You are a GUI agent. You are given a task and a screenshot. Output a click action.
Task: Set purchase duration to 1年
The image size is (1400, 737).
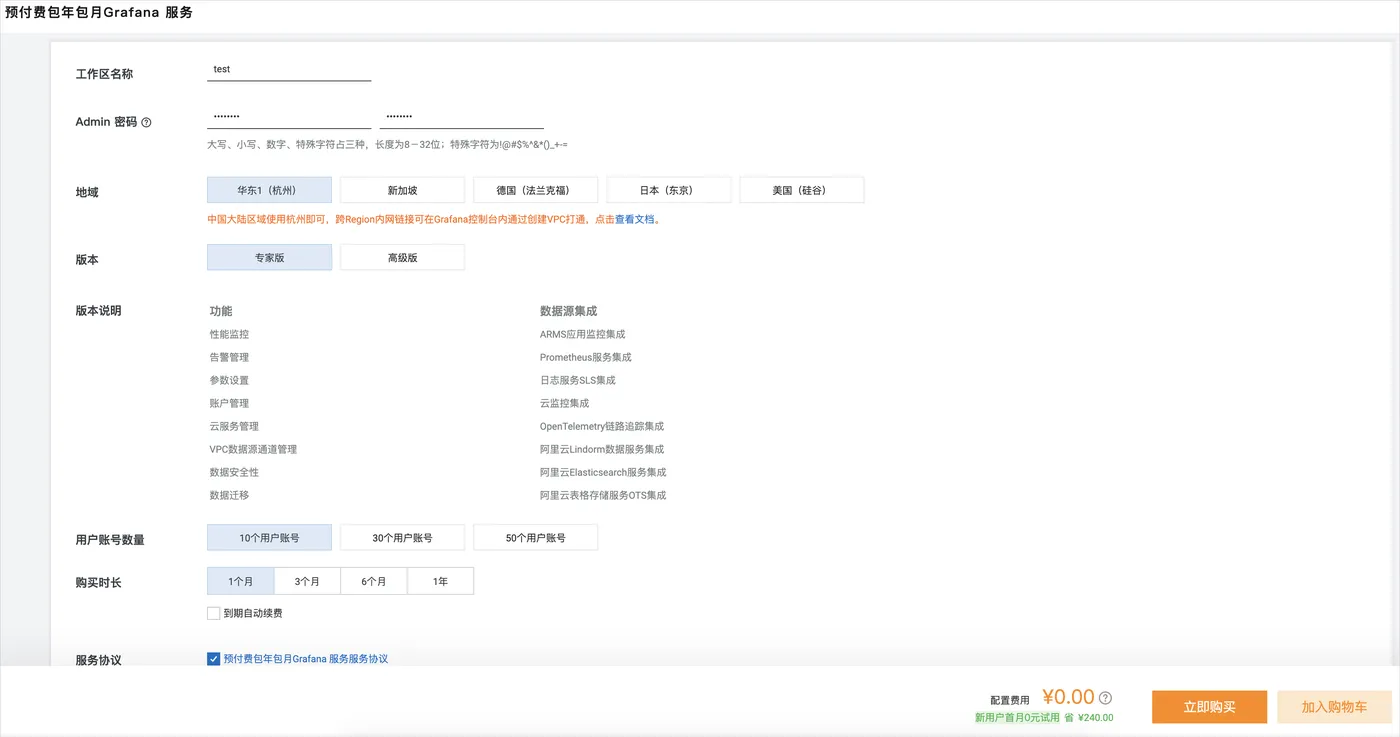440,581
